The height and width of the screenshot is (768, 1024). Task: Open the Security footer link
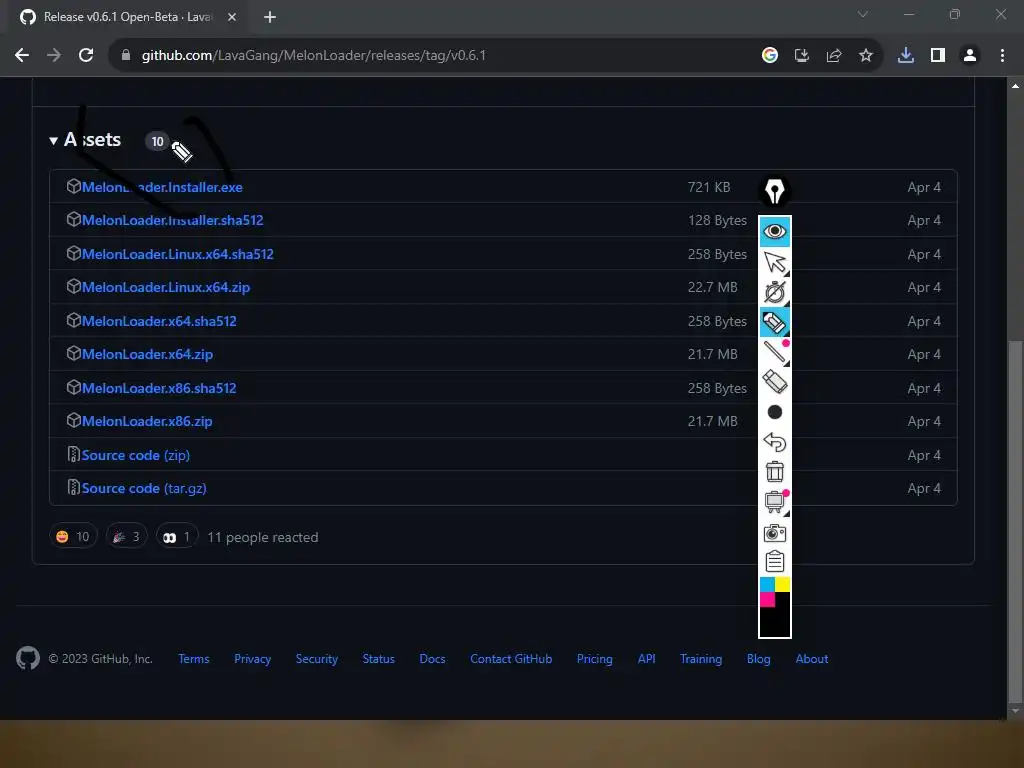pos(317,659)
